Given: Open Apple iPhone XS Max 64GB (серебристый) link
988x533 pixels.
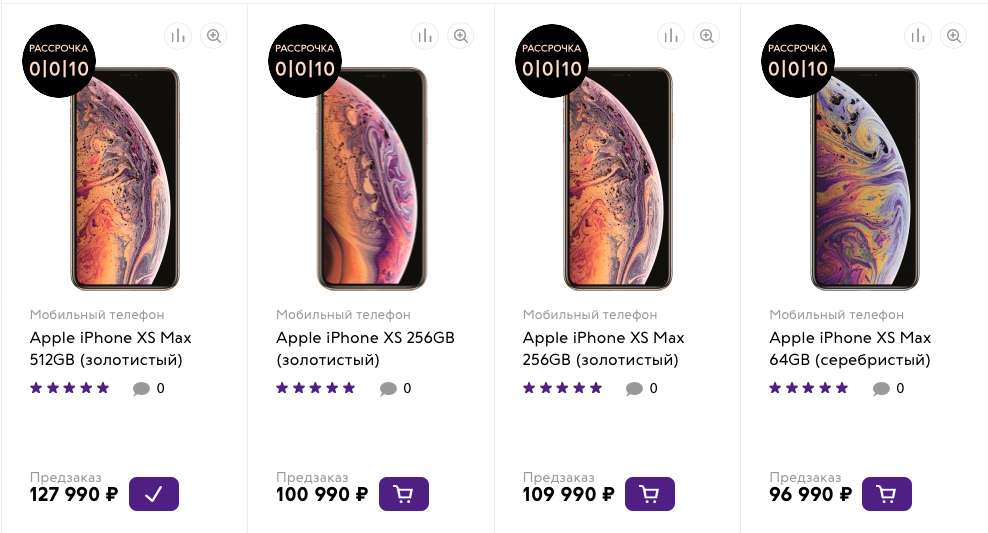Looking at the screenshot, I should click(850, 348).
